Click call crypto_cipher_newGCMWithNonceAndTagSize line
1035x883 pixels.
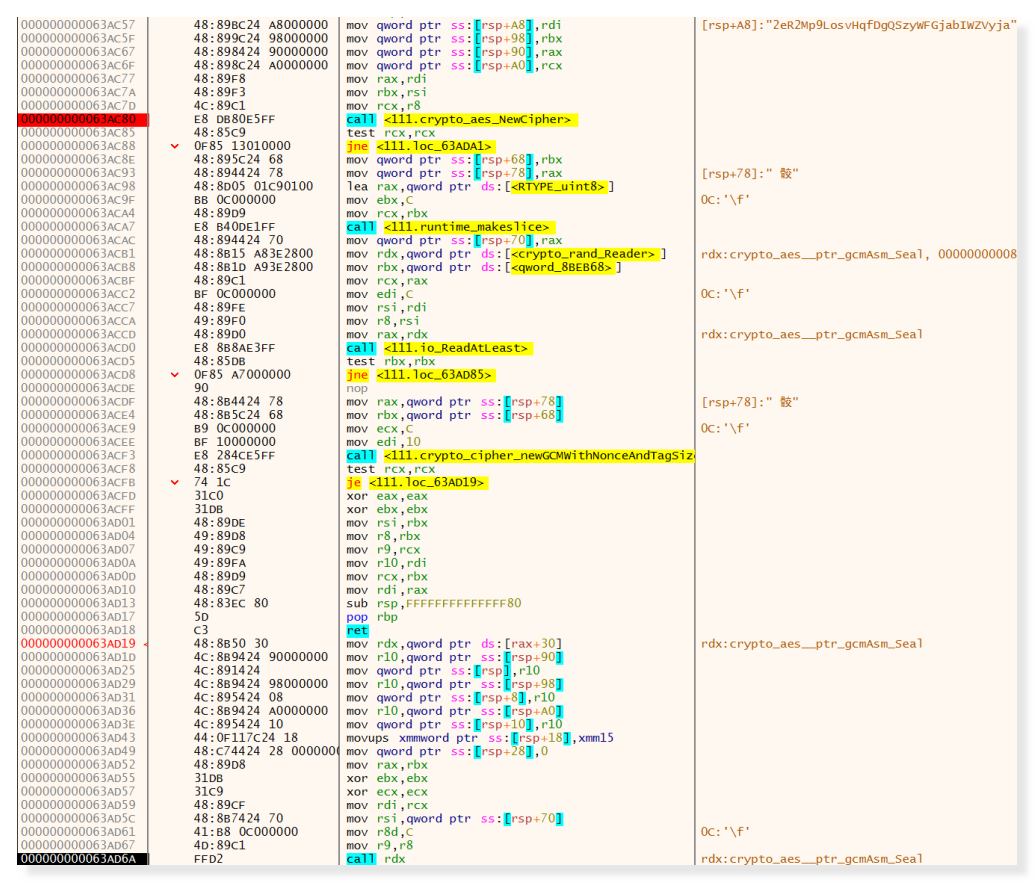point(520,455)
